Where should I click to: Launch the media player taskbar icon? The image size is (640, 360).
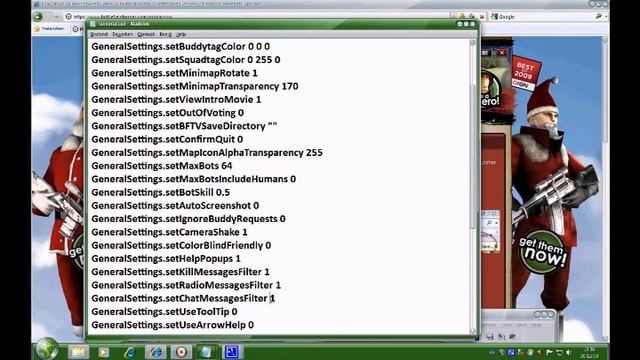tap(104, 351)
